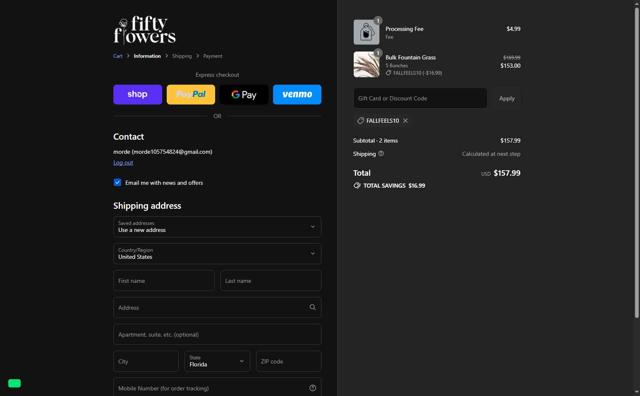Click the $157.99 total amount
Screen dimensions: 640x396
click(507, 173)
